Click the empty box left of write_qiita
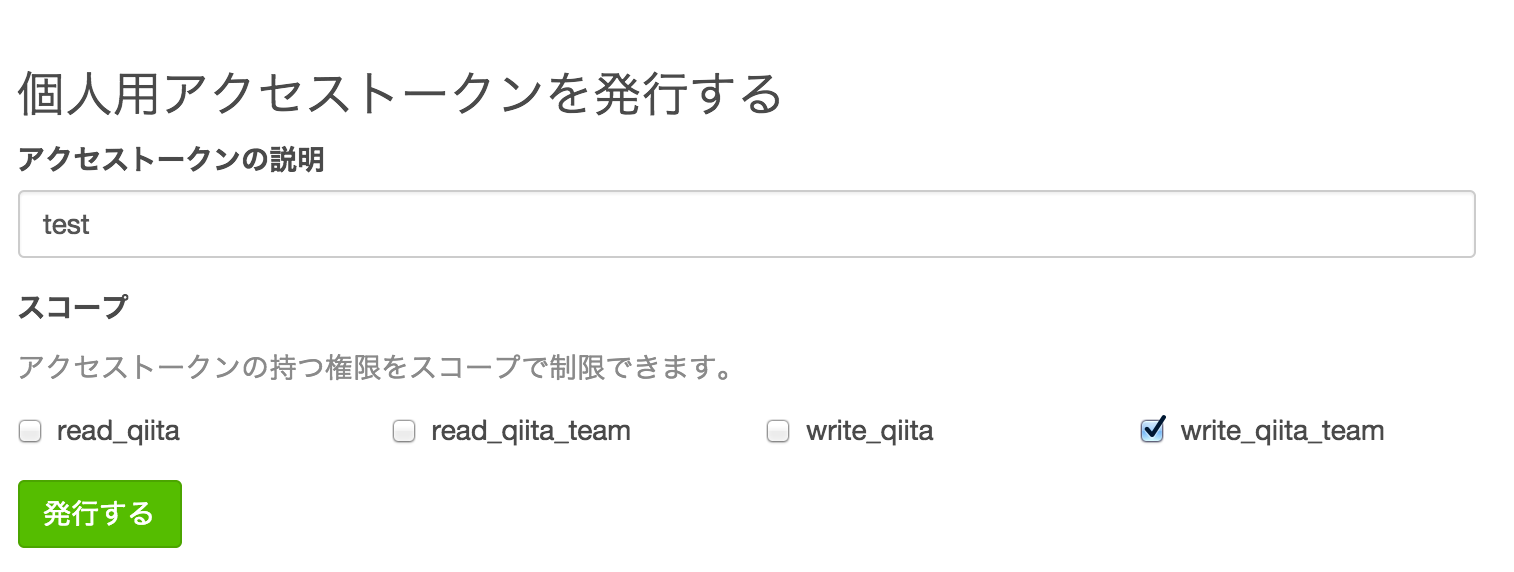Viewport: 1514px width, 572px height. click(x=778, y=432)
